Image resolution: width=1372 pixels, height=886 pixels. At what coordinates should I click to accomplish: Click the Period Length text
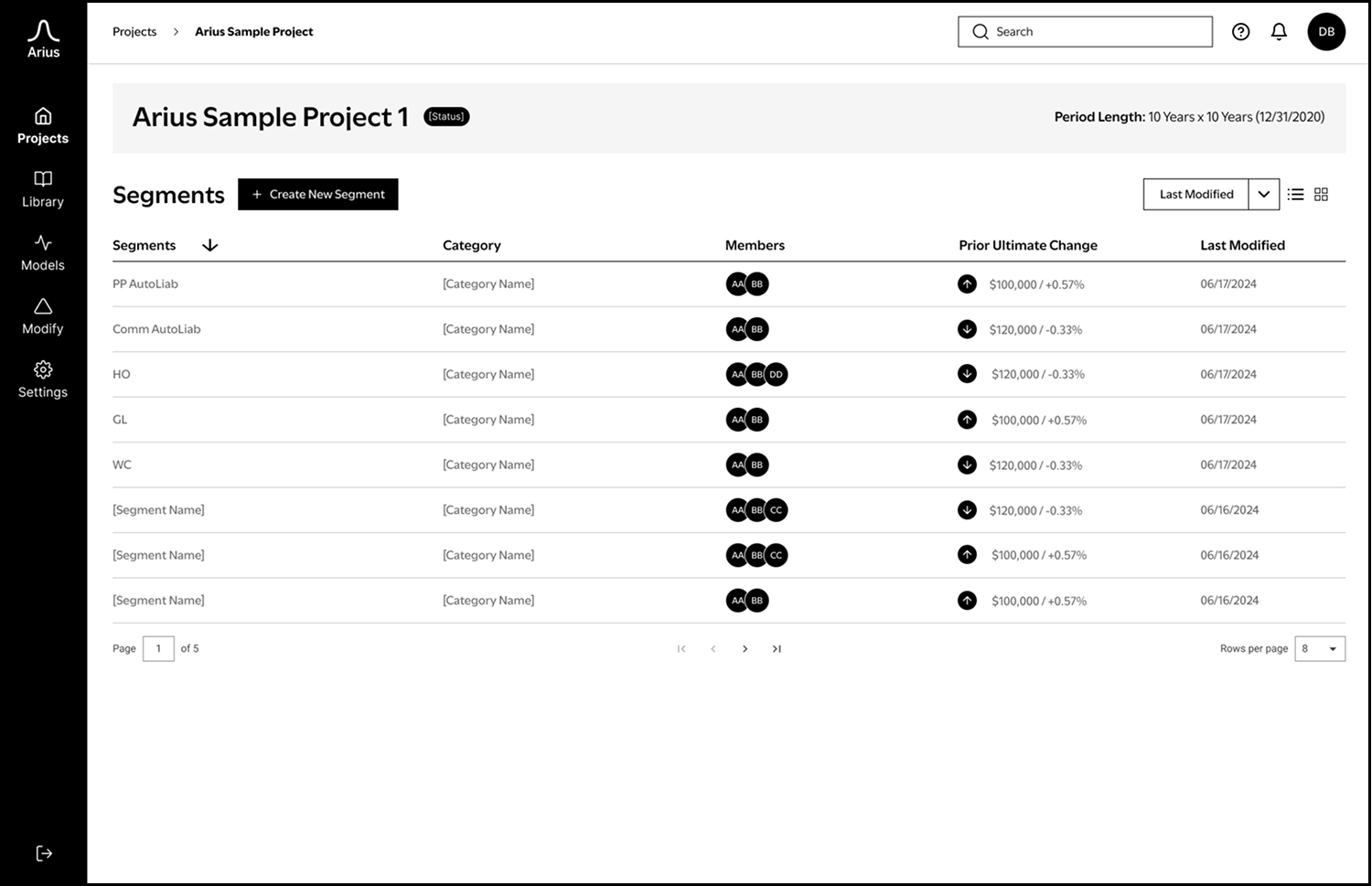[x=1189, y=116]
